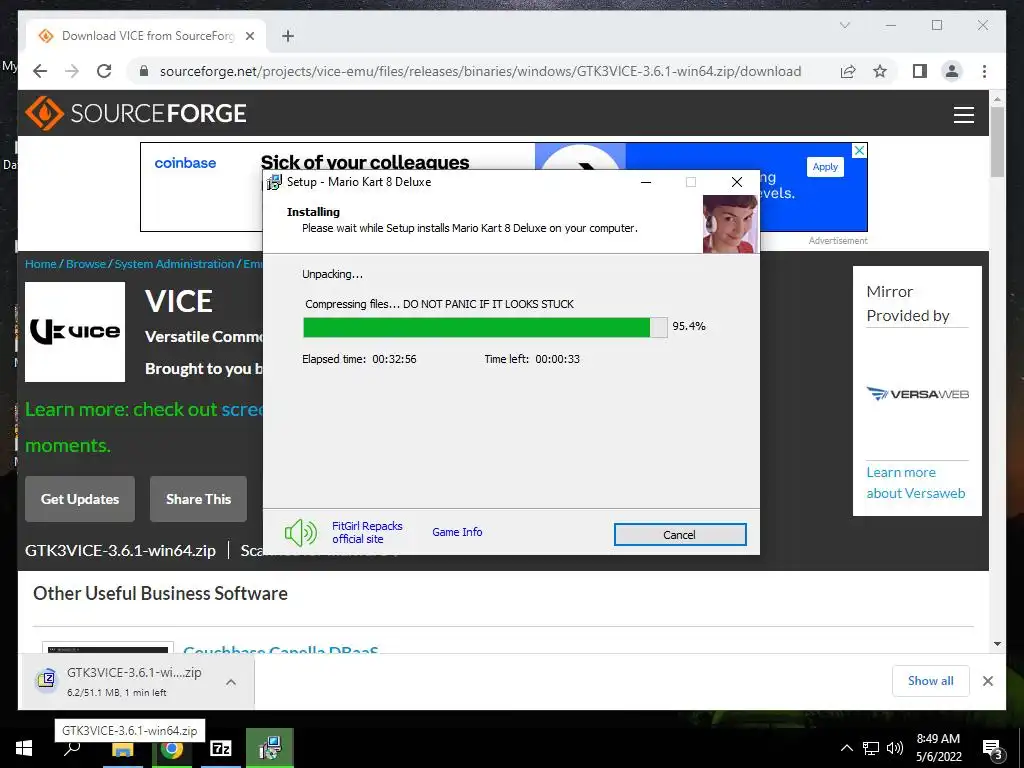Click the Share This button
This screenshot has width=1024, height=768.
(199, 499)
